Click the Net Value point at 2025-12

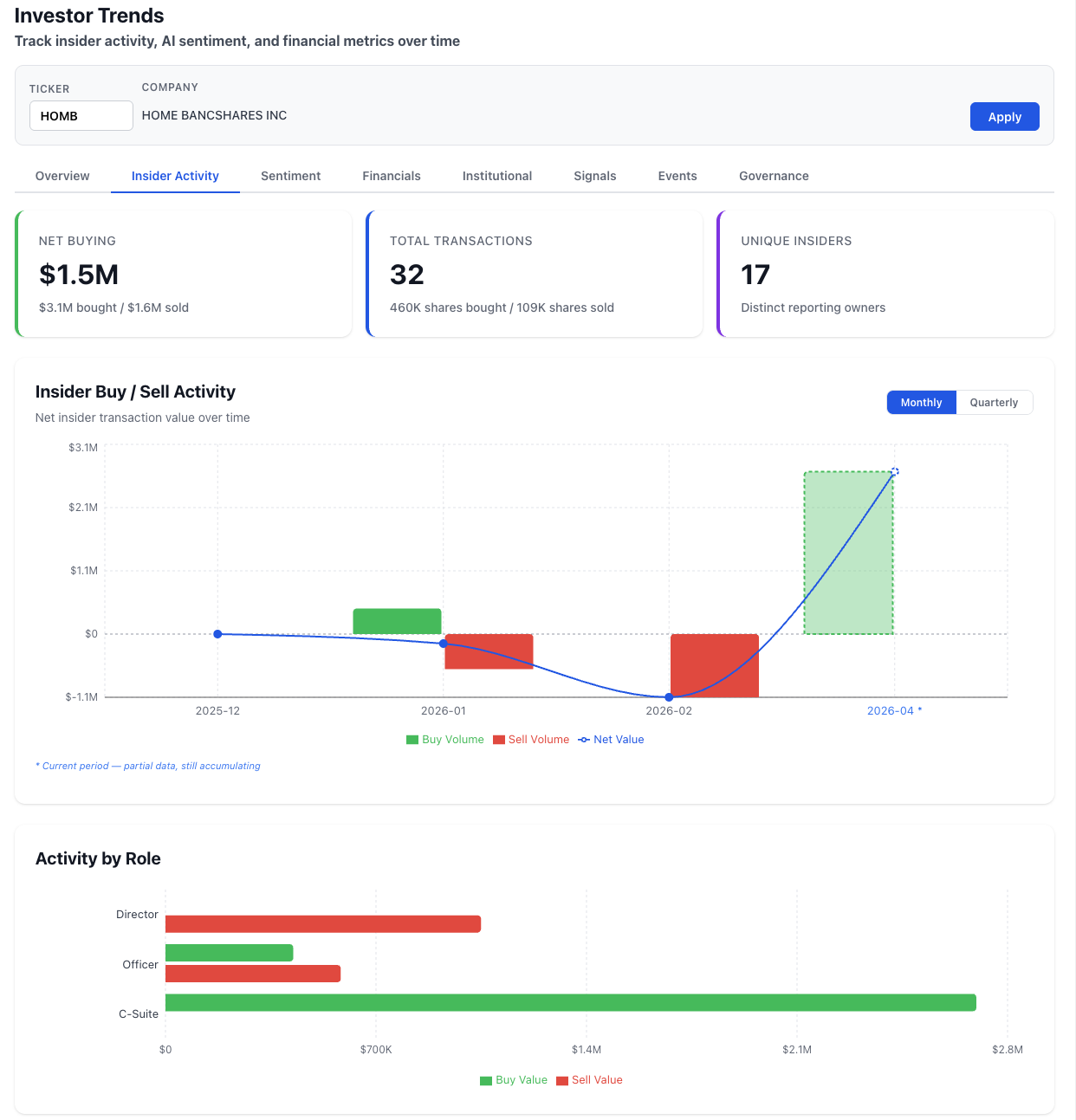click(217, 633)
